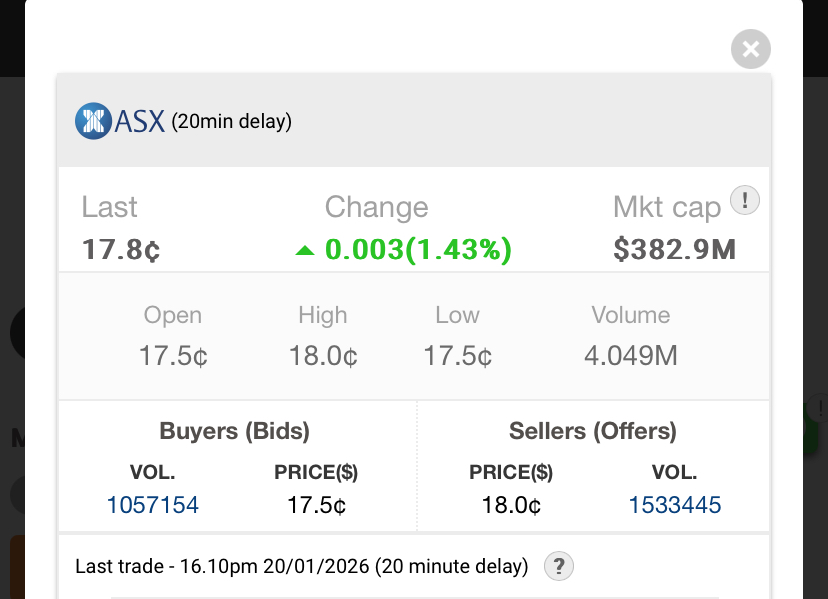Click the Mkt cap info exclamation icon
Image resolution: width=828 pixels, height=599 pixels.
click(x=745, y=201)
